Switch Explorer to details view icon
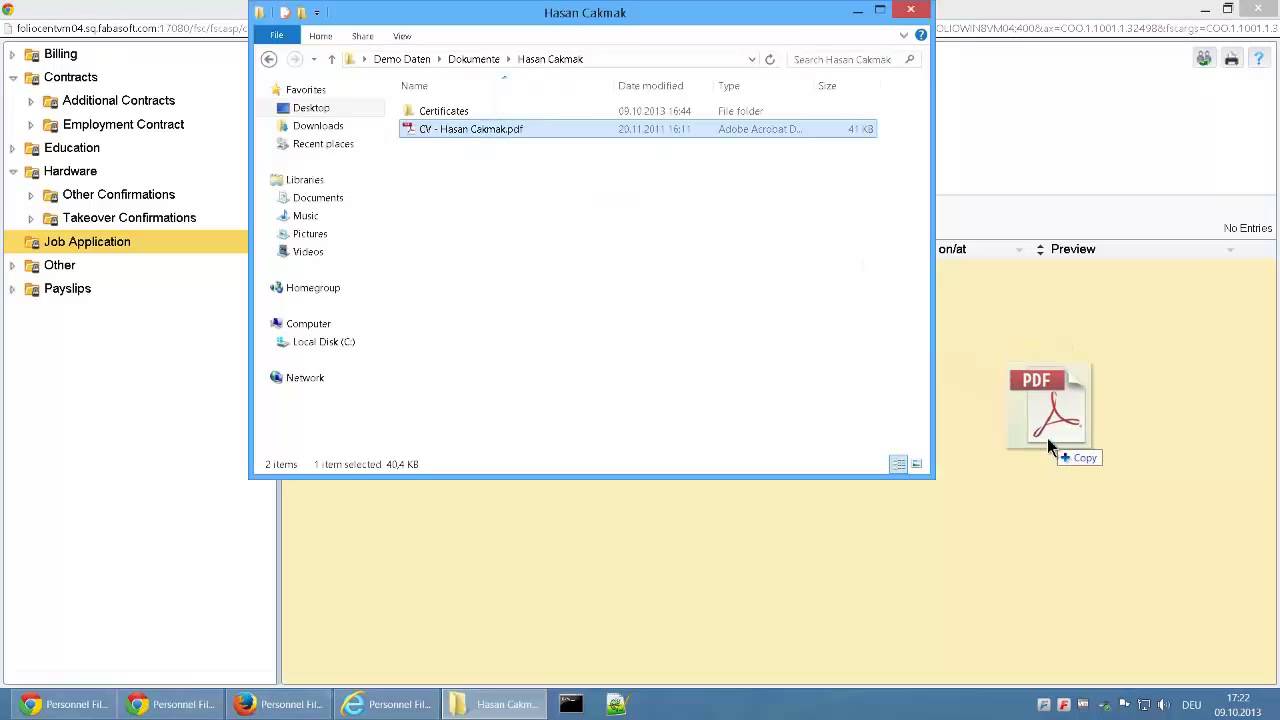The image size is (1280, 720). coord(898,464)
